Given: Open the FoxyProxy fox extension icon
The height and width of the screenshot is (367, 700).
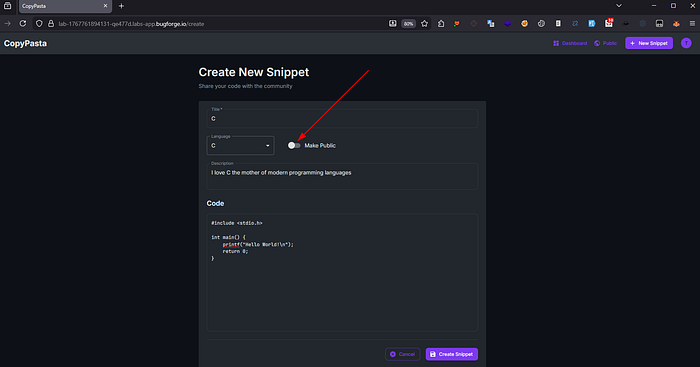Looking at the screenshot, I should coord(457,24).
